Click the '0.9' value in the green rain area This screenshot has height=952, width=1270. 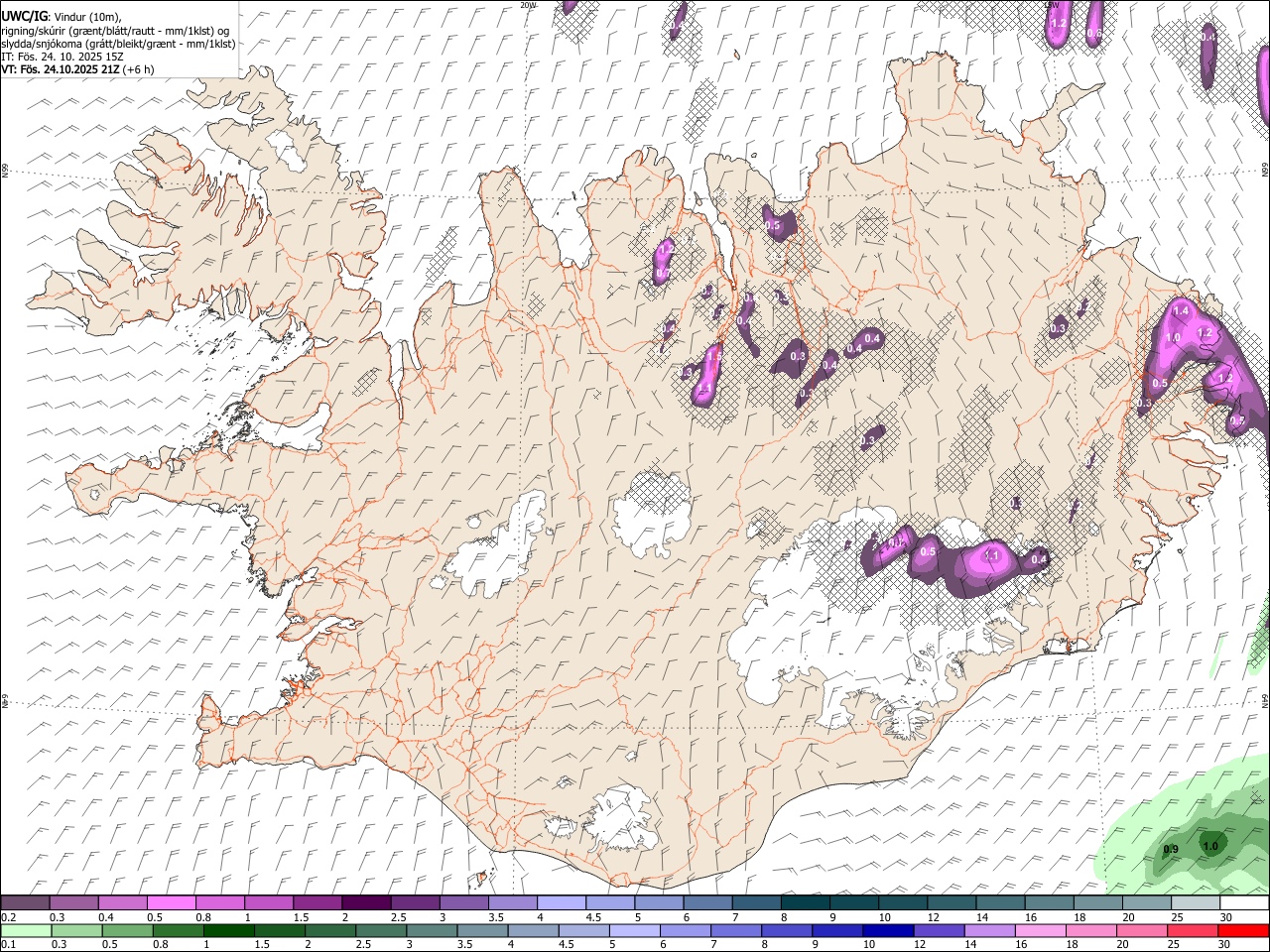tap(1171, 849)
